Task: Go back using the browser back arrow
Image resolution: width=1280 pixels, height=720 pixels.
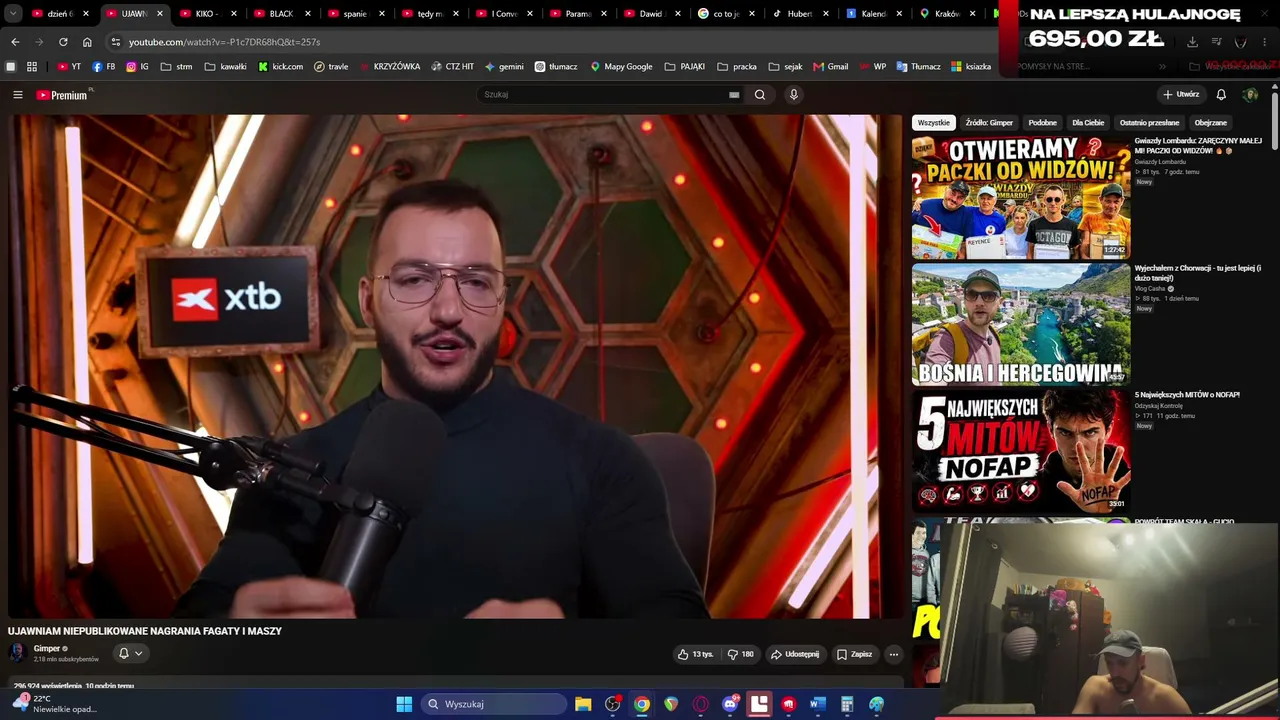Action: (15, 42)
